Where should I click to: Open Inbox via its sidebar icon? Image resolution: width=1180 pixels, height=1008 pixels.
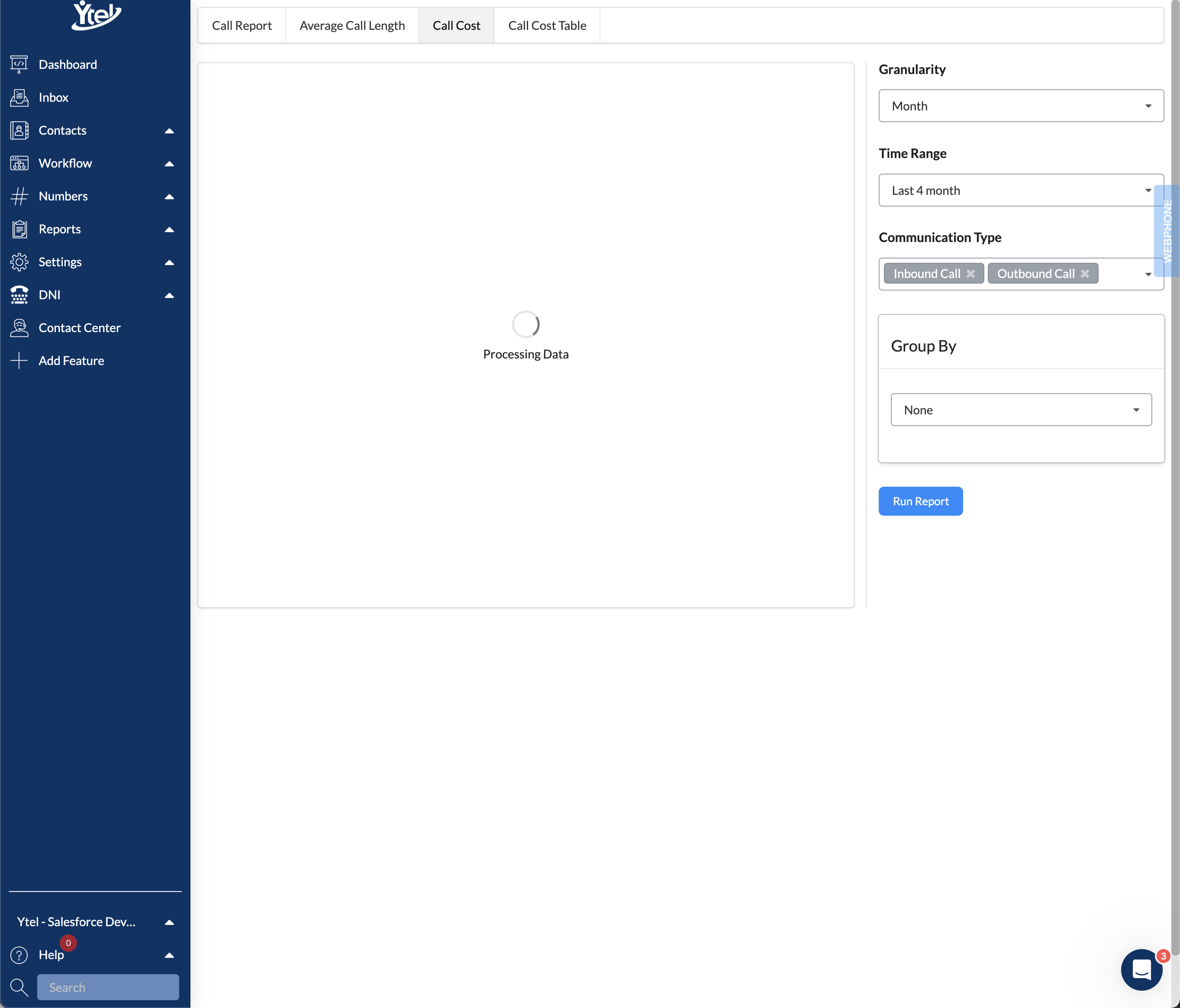[x=19, y=97]
